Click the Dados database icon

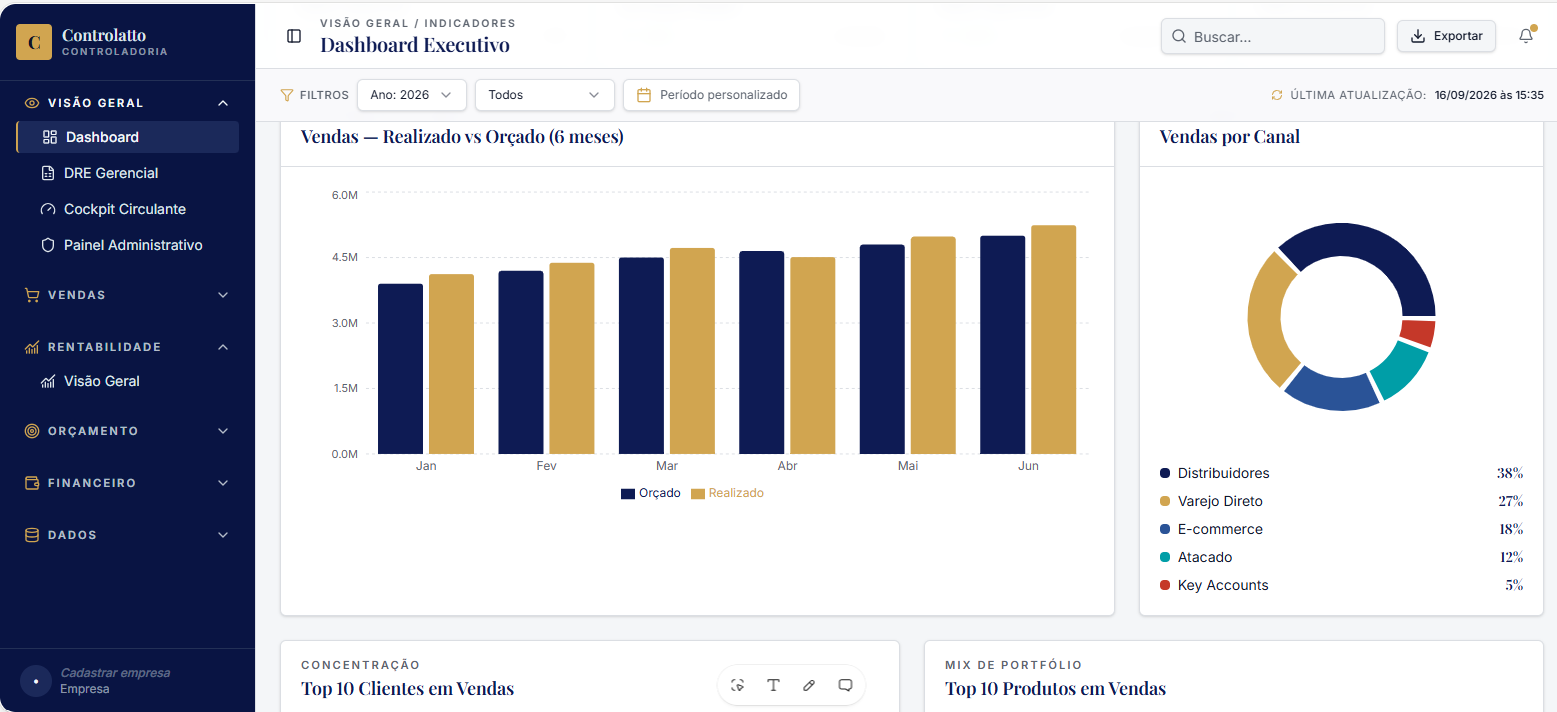[x=32, y=535]
